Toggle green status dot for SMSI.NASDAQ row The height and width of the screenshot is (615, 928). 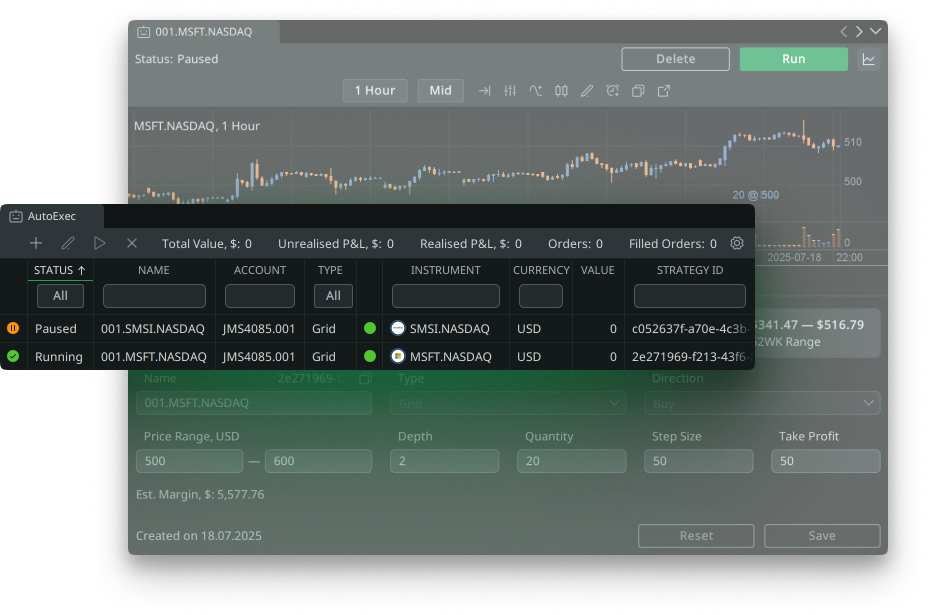coord(370,328)
